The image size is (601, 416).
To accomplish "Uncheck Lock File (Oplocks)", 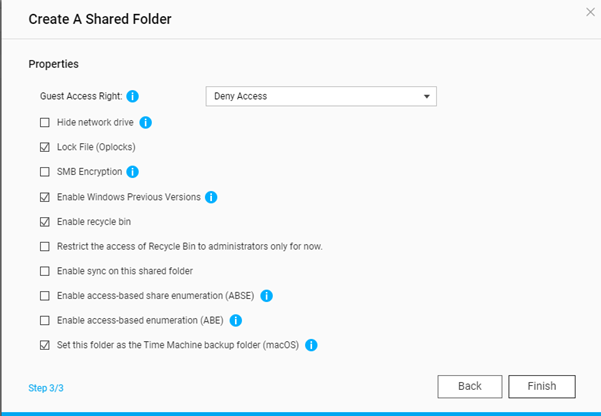I will [x=44, y=147].
